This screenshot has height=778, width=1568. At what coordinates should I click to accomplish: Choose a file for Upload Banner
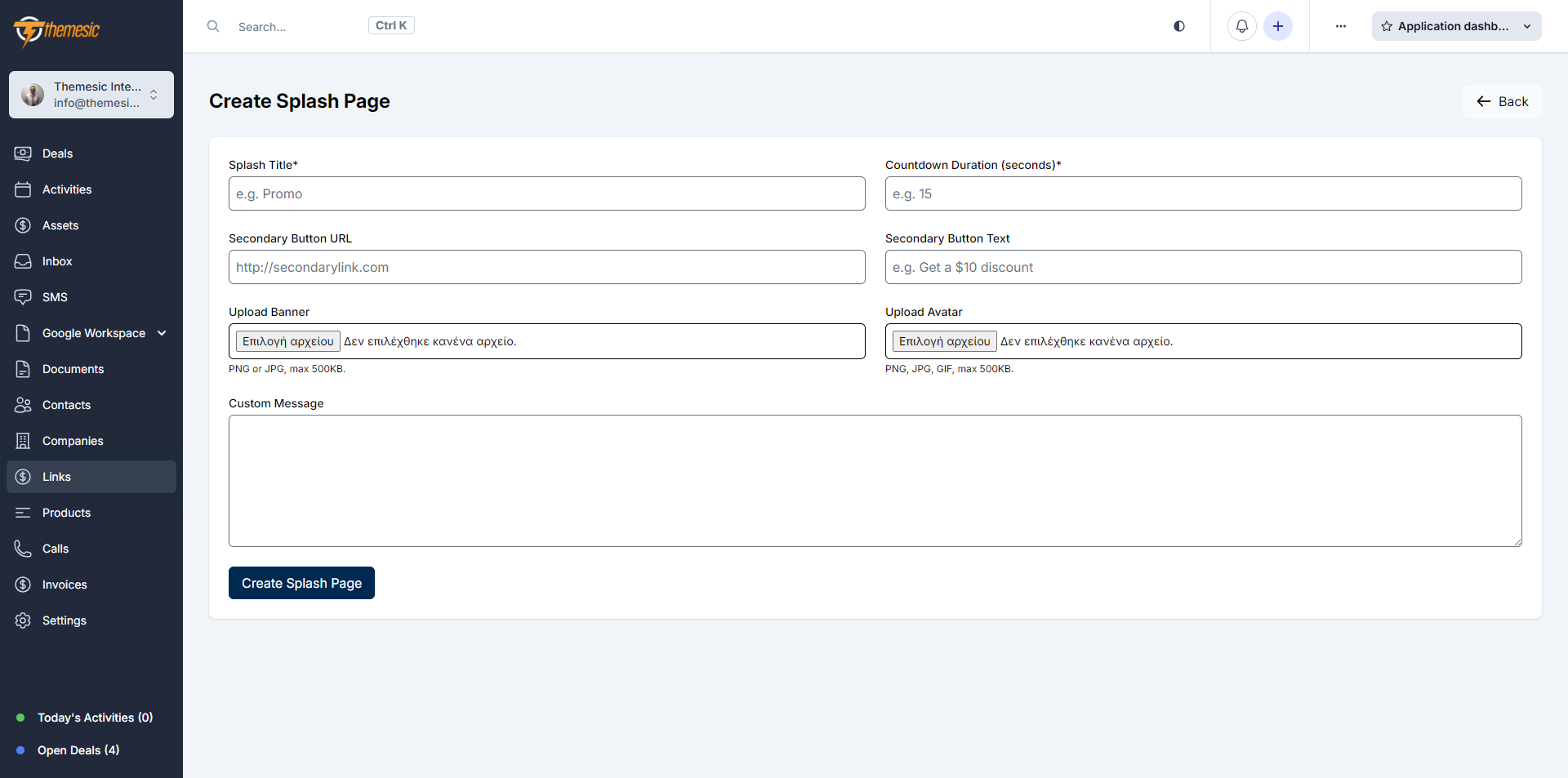click(287, 340)
